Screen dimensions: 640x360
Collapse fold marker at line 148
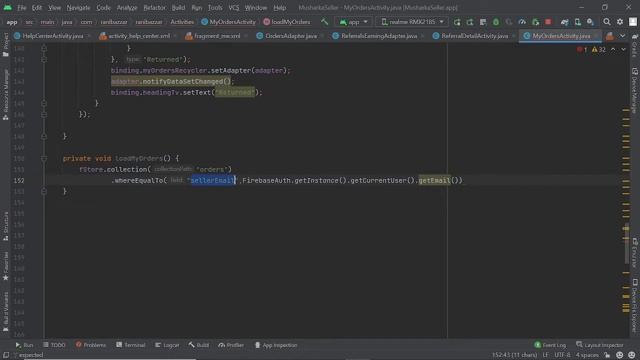pos(44,136)
